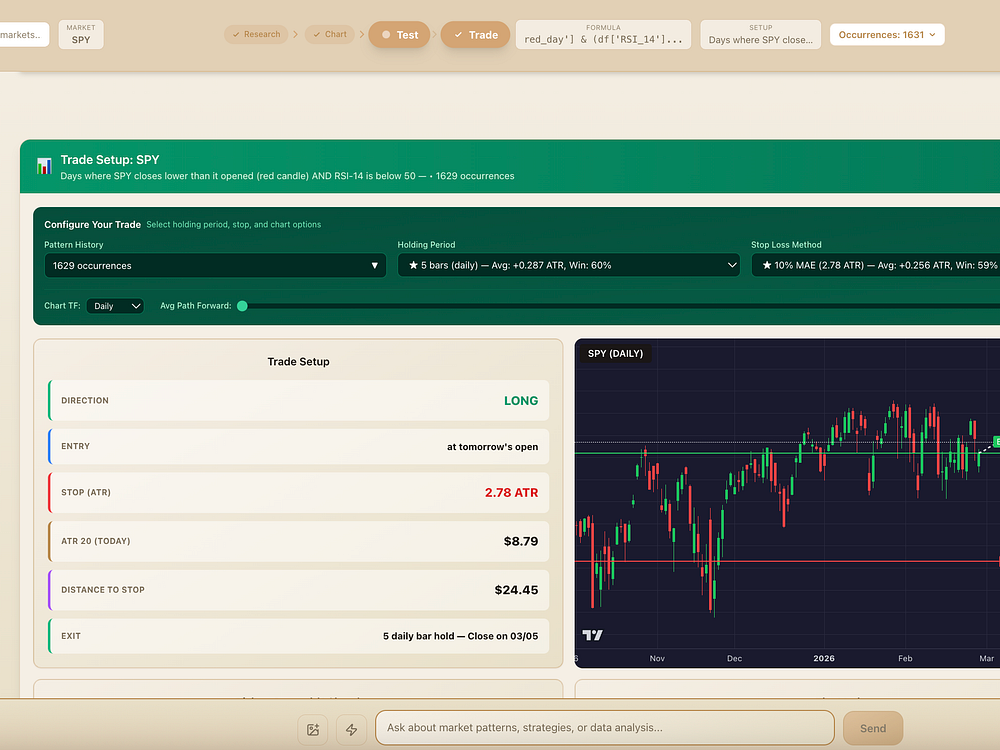Open the Stop Loss Method 10% MAE dropdown
The image size is (1000, 750).
876,265
